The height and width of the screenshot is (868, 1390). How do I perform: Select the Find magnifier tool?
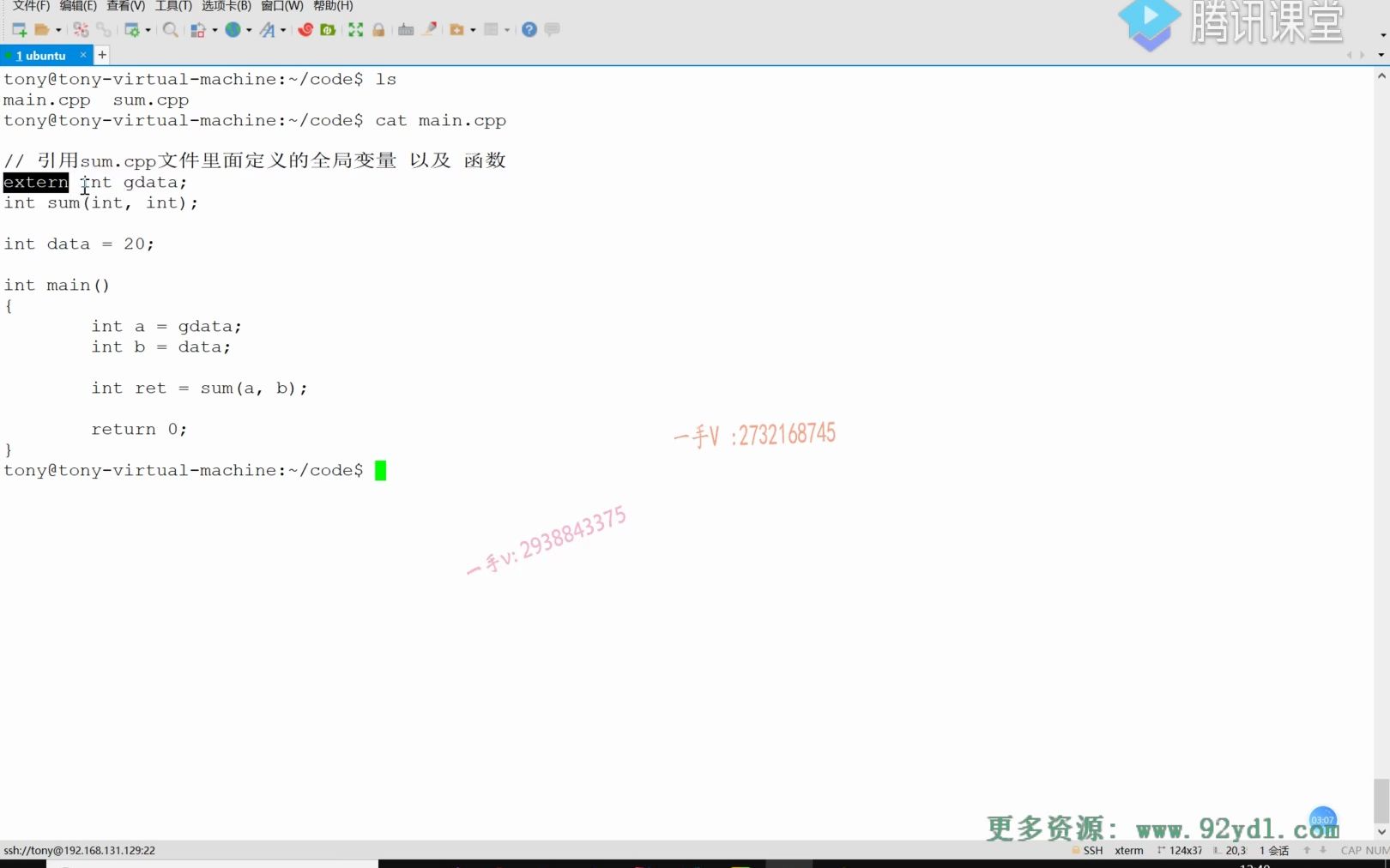coord(172,29)
